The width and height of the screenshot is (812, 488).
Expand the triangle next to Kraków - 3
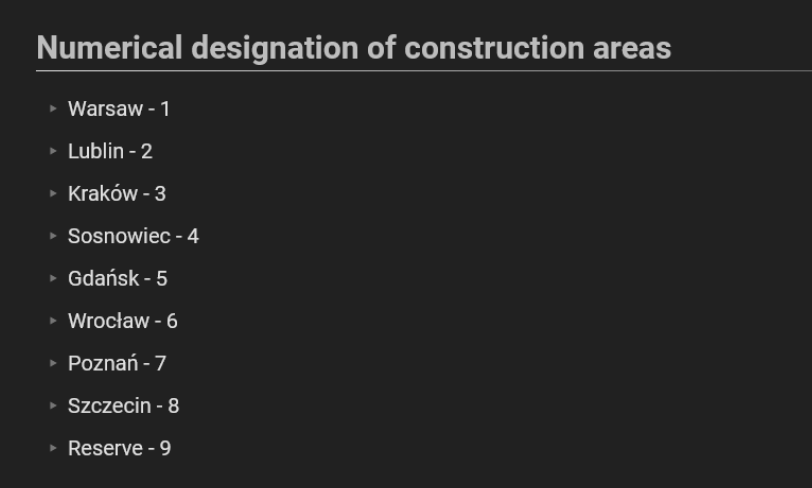coord(53,194)
